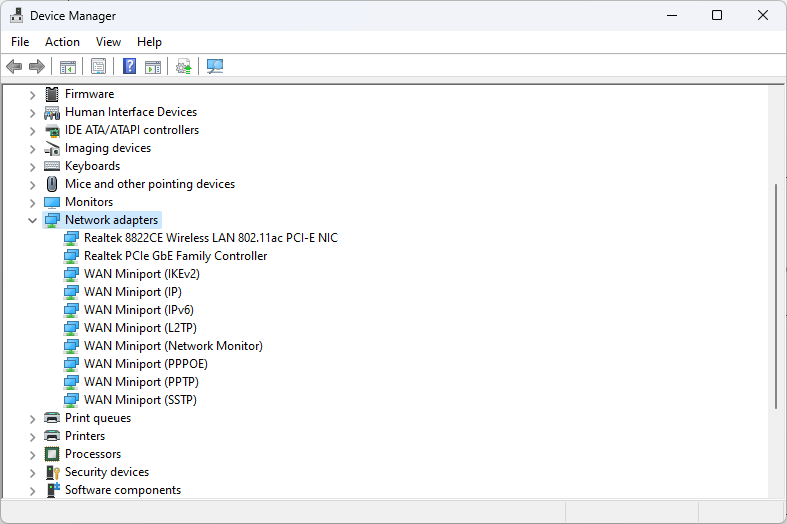Click the Forward arrow toolbar icon

pyautogui.click(x=37, y=67)
